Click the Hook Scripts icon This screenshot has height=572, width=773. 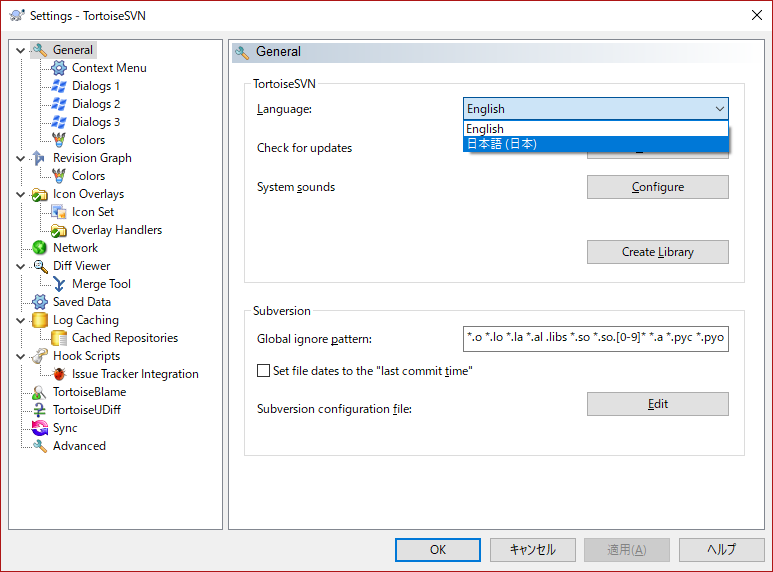coord(39,356)
